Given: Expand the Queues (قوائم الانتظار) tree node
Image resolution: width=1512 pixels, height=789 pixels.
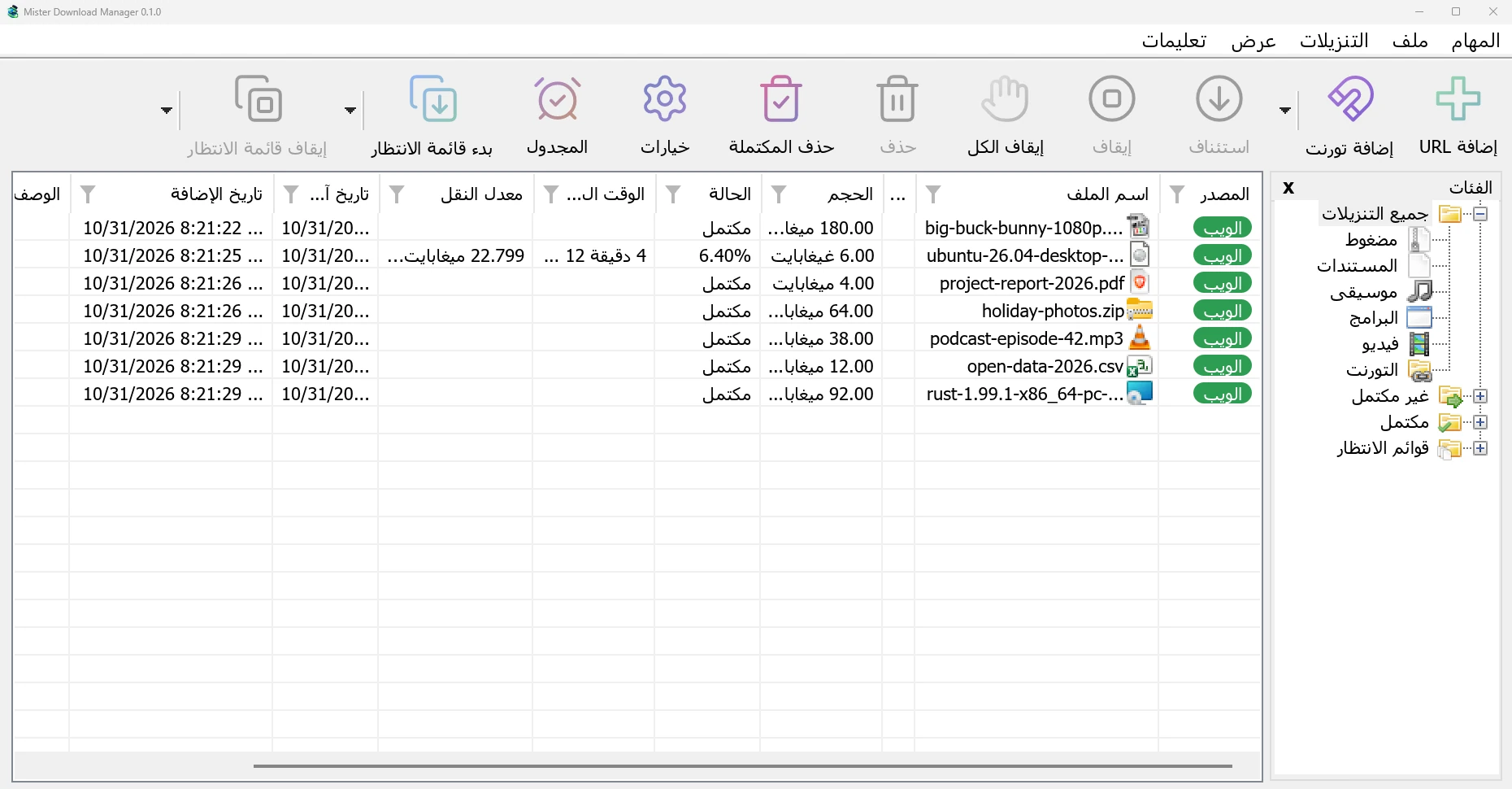Looking at the screenshot, I should pyautogui.click(x=1480, y=448).
